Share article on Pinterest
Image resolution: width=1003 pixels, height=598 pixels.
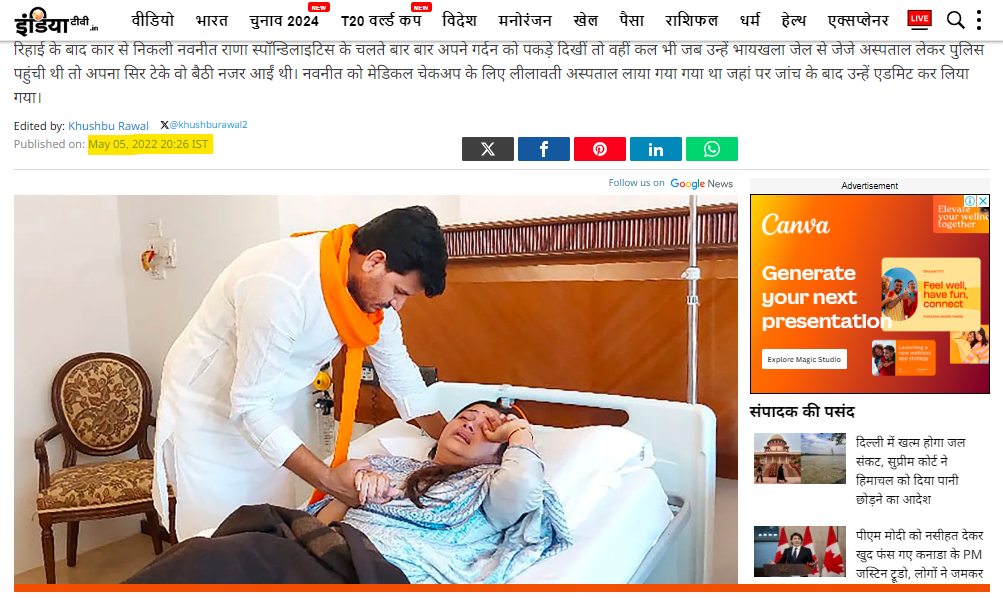click(x=599, y=149)
